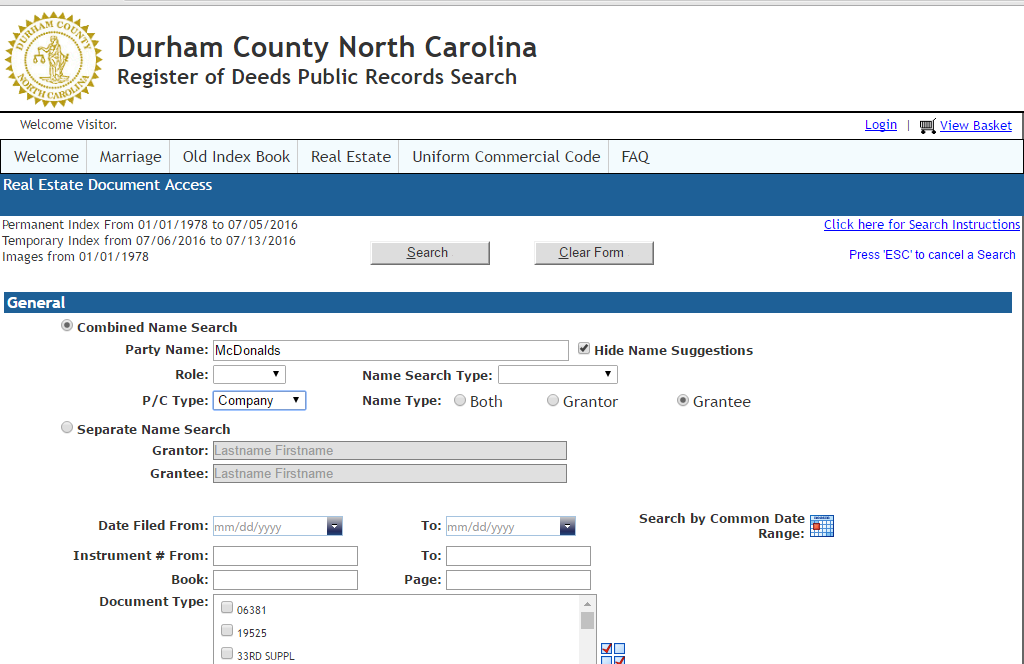Expand the Role dropdown

(248, 374)
